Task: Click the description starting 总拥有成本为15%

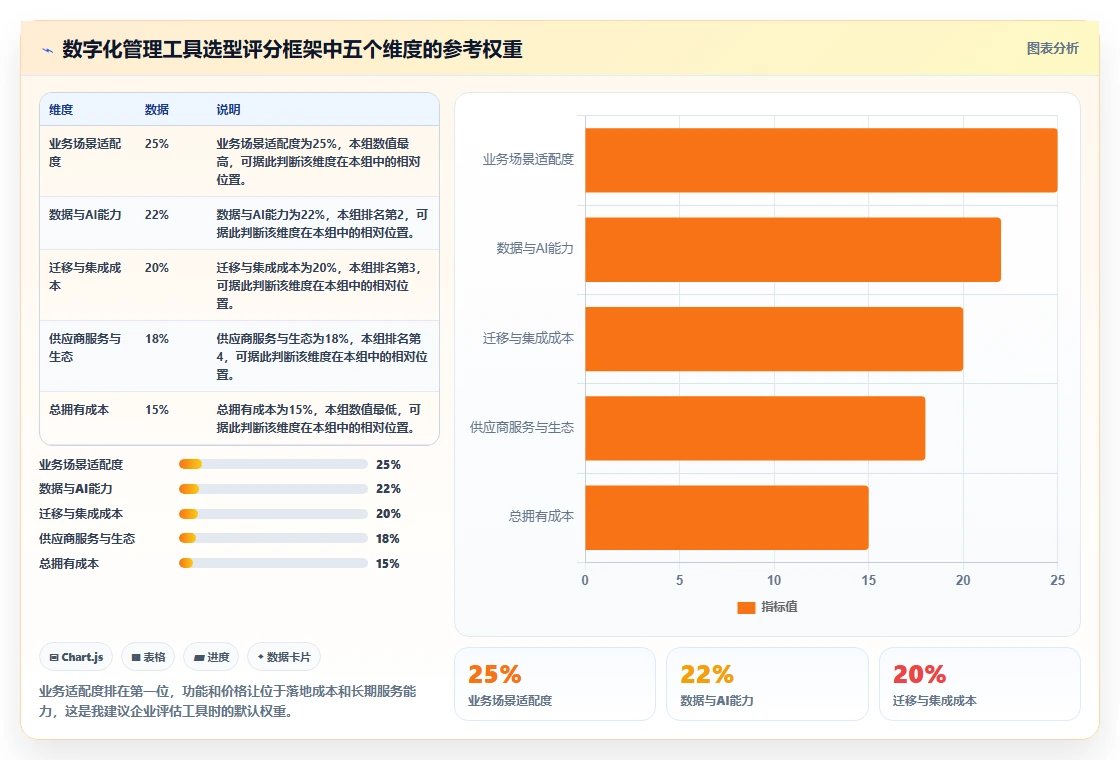Action: click(319, 419)
